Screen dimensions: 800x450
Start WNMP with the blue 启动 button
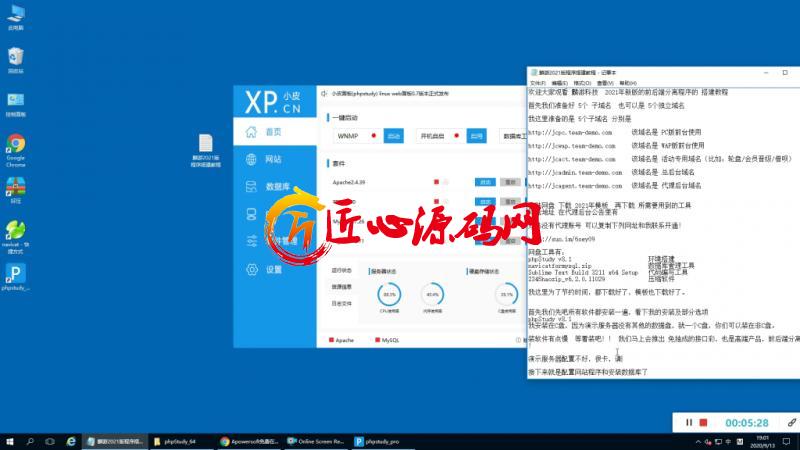coord(393,136)
